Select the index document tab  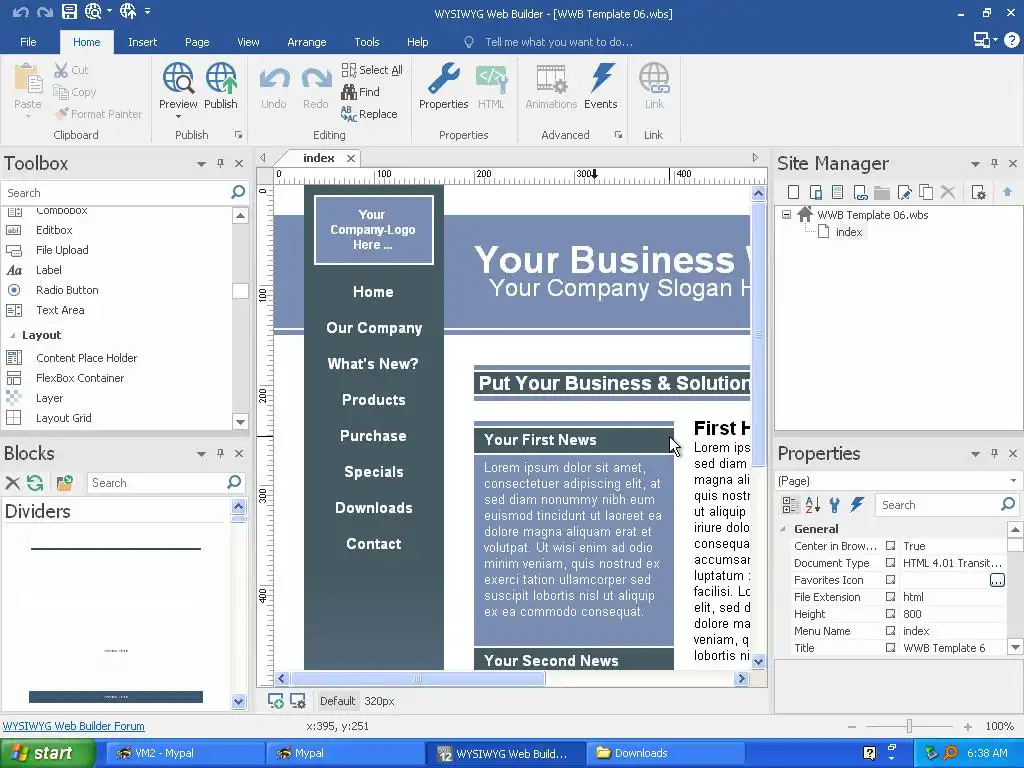click(319, 158)
